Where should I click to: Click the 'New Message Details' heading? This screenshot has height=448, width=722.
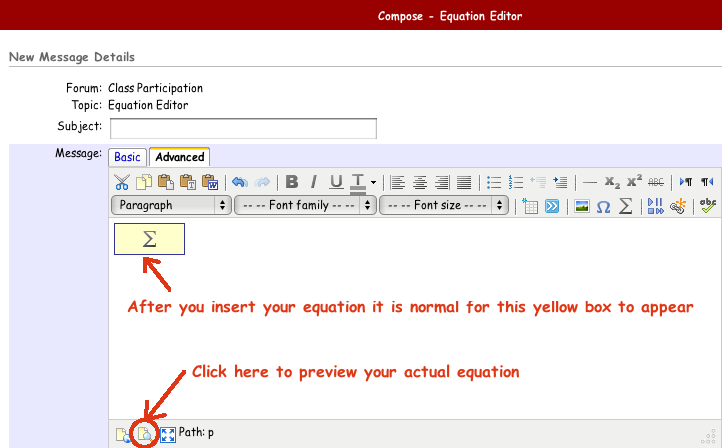(72, 57)
